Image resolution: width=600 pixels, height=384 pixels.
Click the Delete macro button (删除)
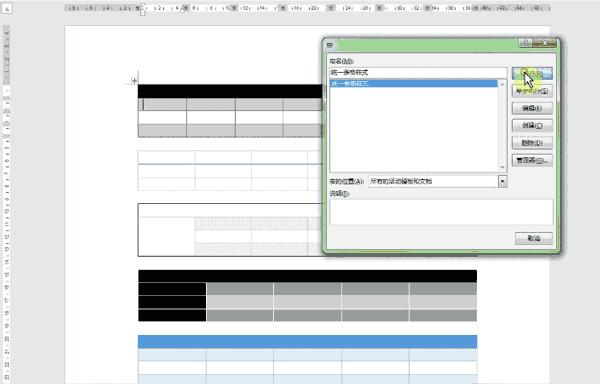532,143
